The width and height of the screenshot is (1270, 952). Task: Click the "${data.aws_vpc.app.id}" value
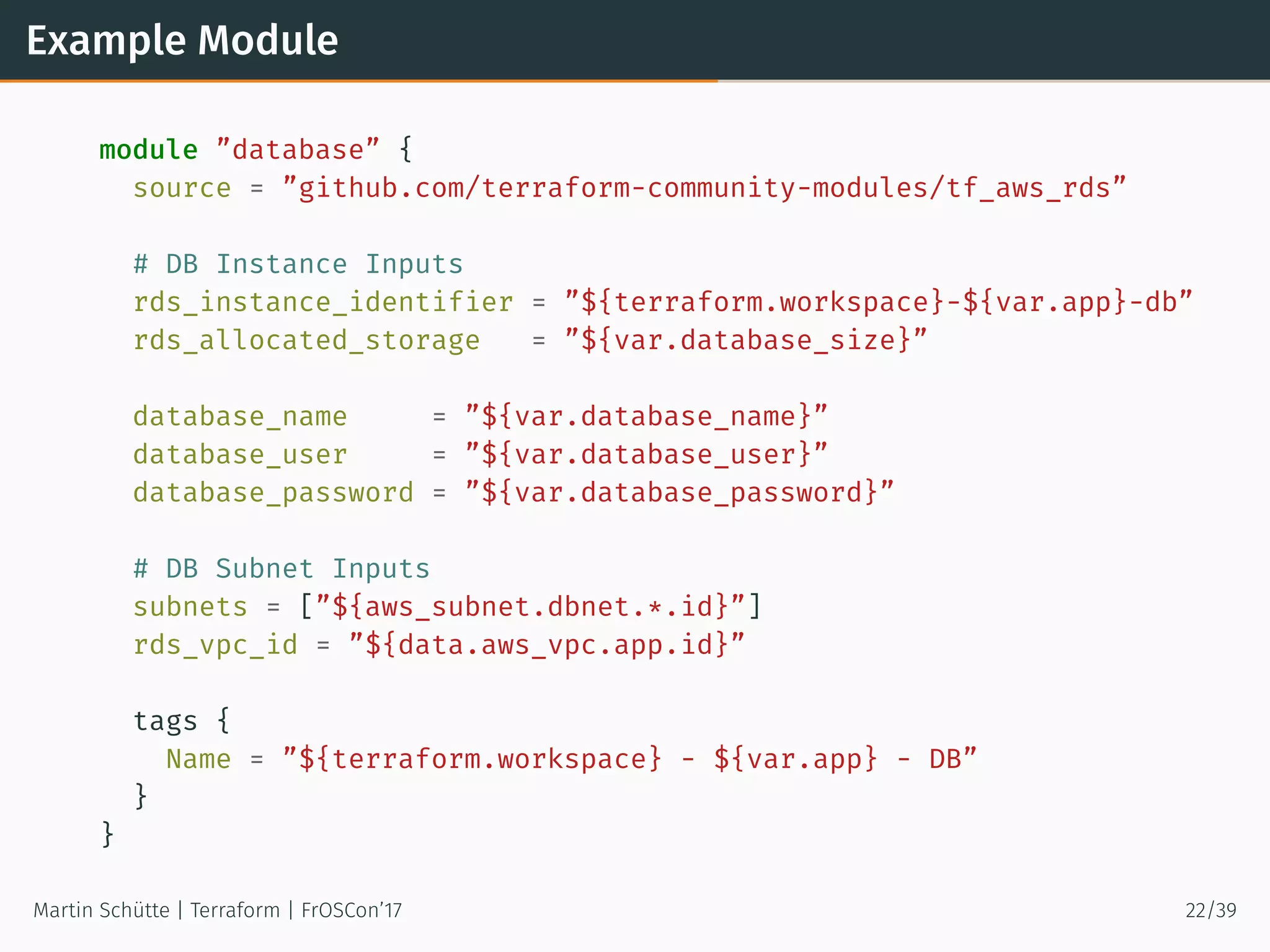[546, 645]
